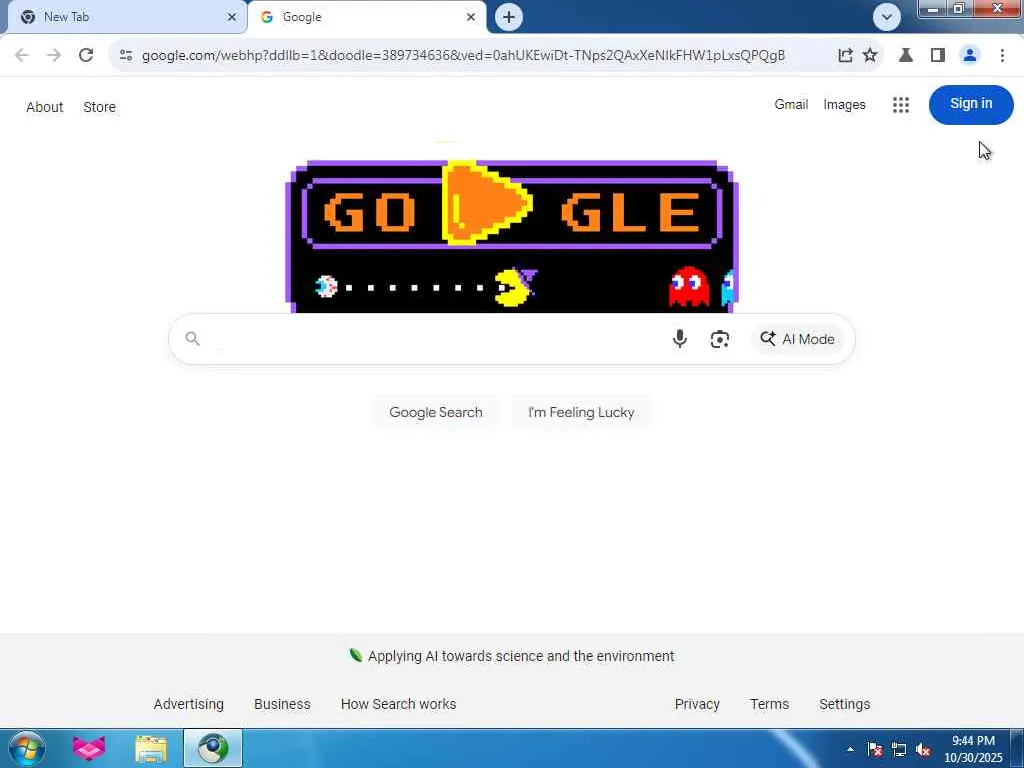View site information icon in address bar
1024x768 pixels.
pyautogui.click(x=126, y=56)
